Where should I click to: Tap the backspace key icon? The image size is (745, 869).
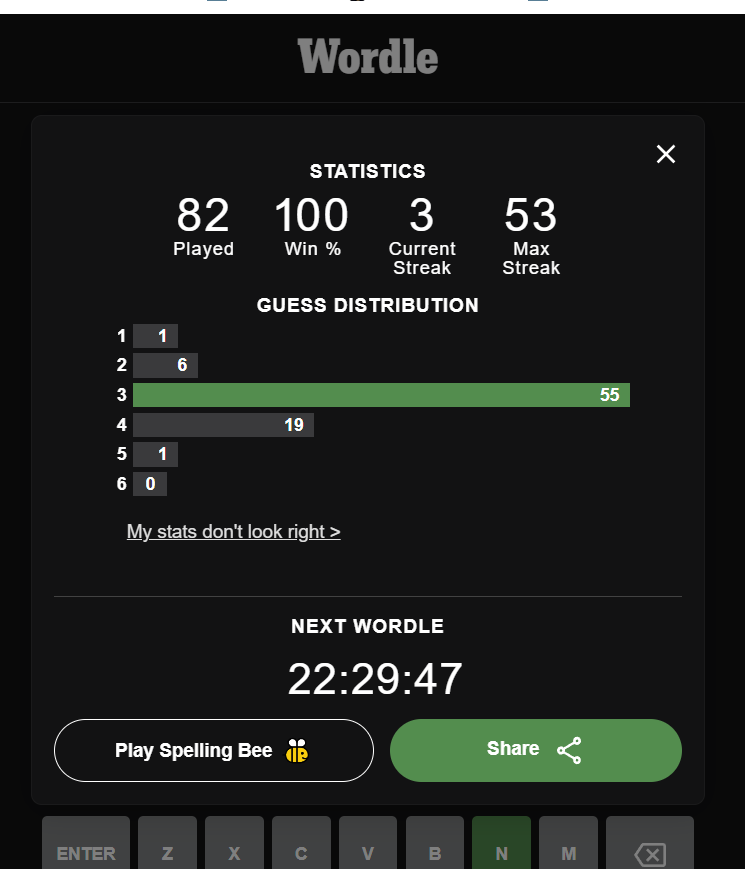coord(650,853)
